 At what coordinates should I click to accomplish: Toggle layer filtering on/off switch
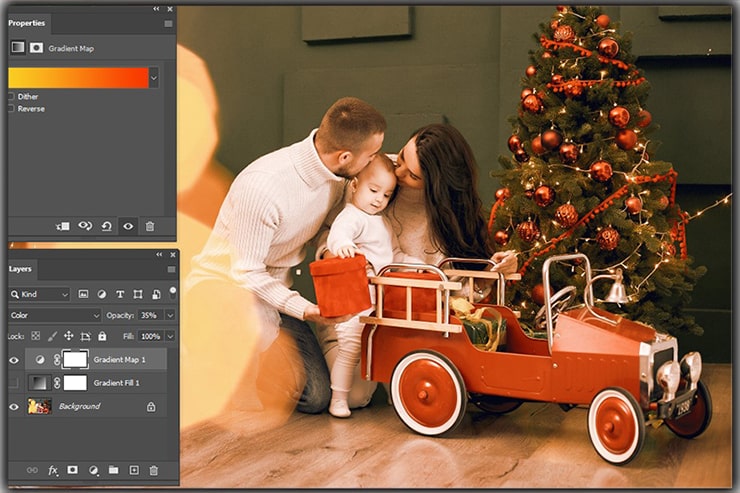[x=173, y=291]
